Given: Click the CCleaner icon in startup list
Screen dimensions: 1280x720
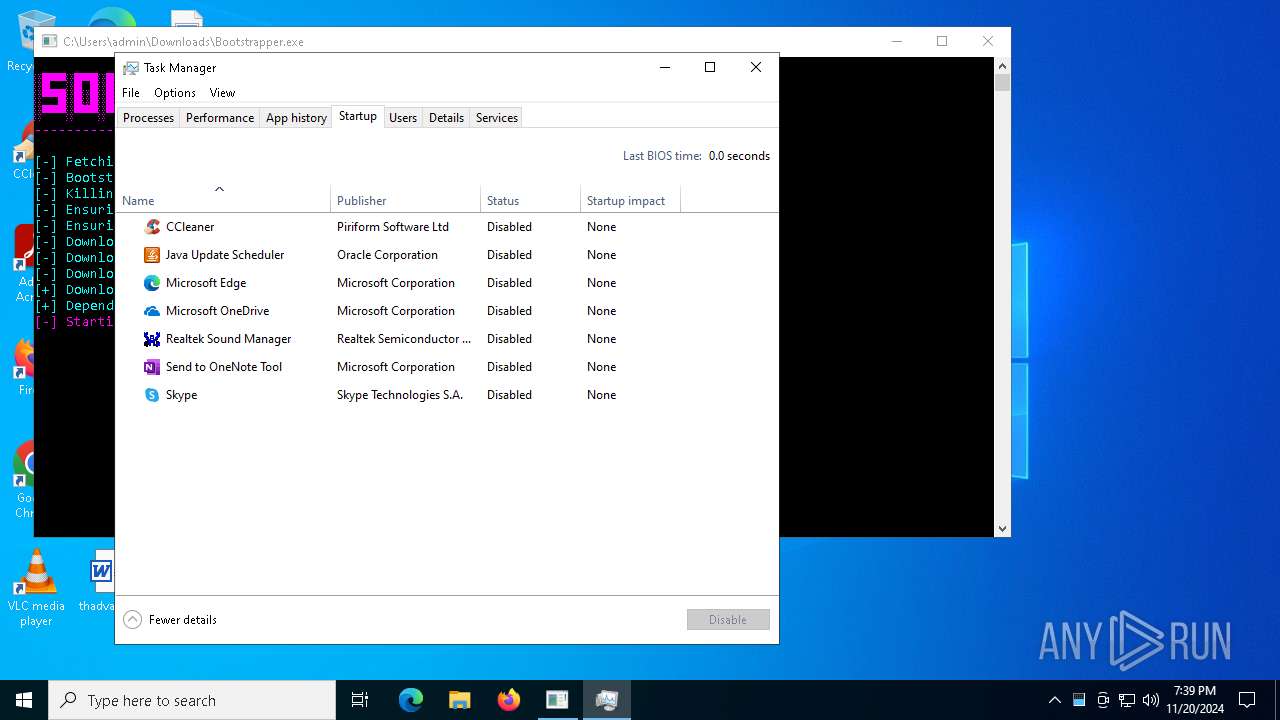Looking at the screenshot, I should [152, 227].
